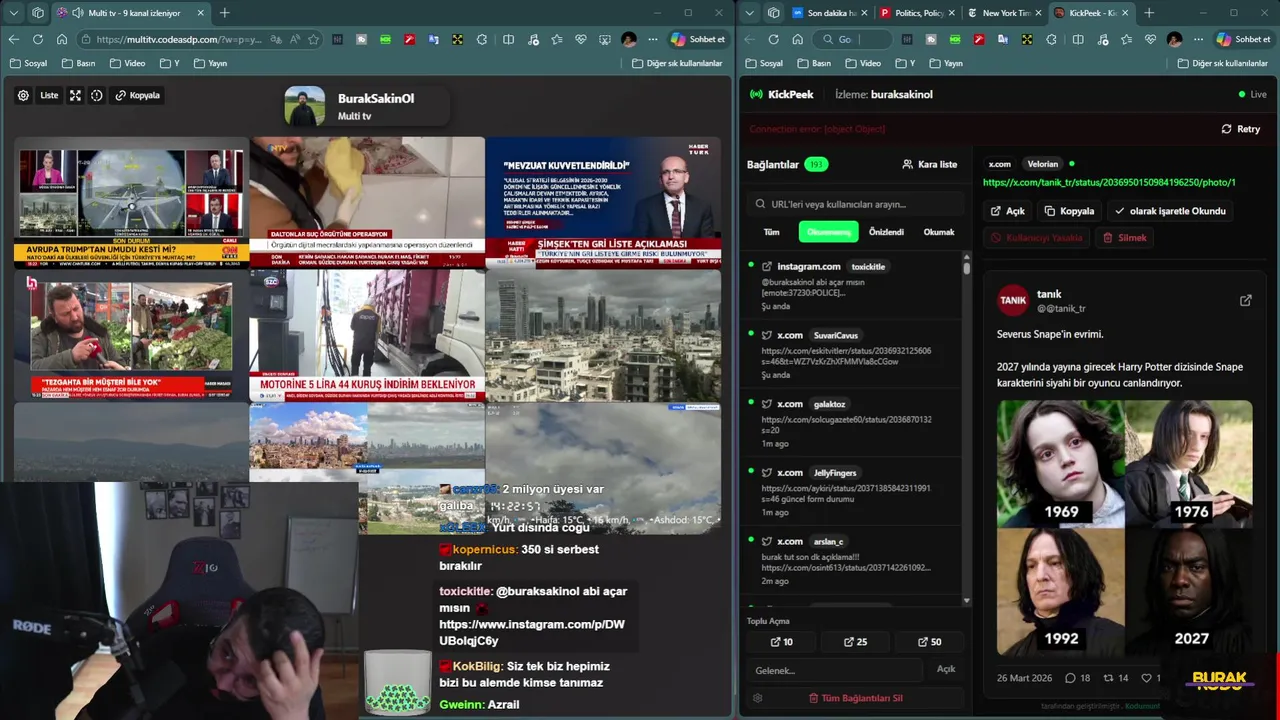Open tab actions menu in left browser

14,13
